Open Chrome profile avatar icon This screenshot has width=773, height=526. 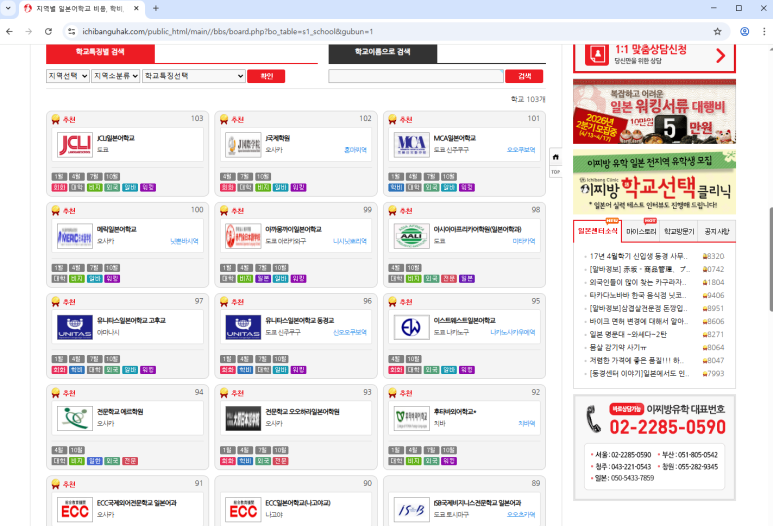pyautogui.click(x=744, y=31)
